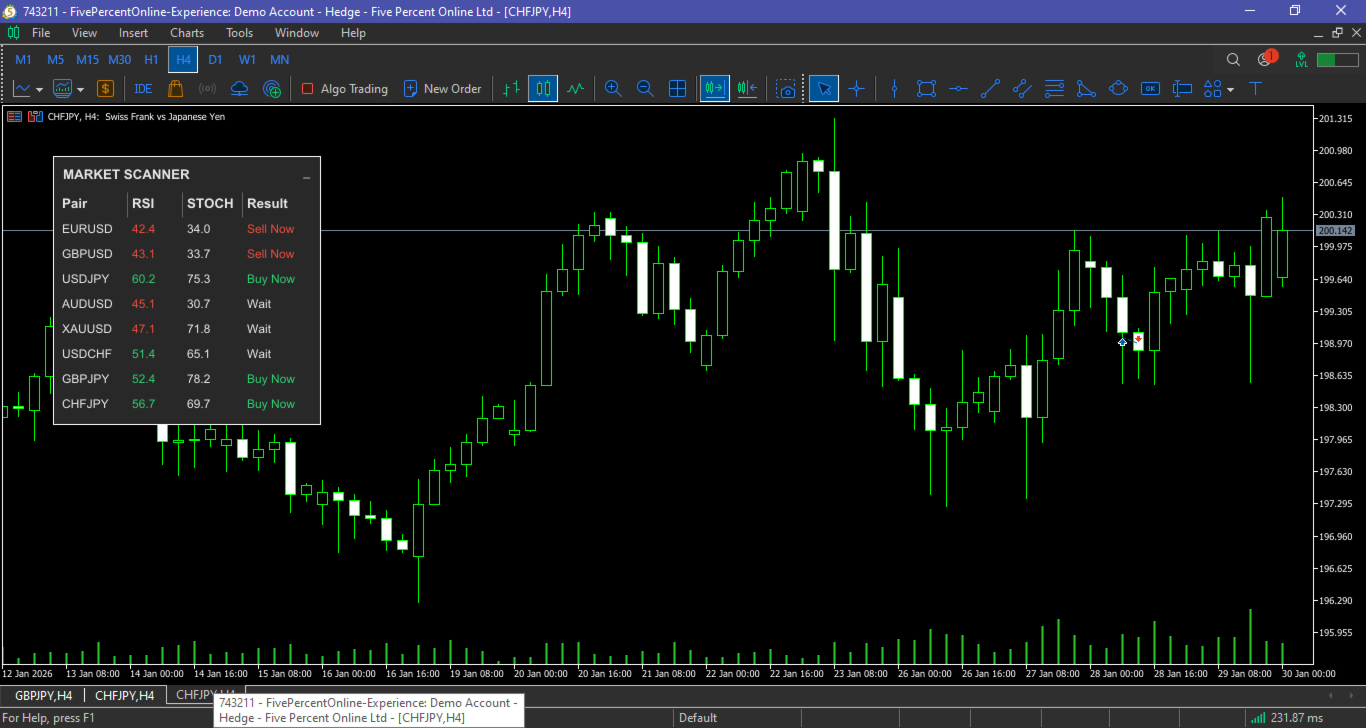Open the VPS cloud hosting icon
1366x728 pixels.
coord(239,89)
